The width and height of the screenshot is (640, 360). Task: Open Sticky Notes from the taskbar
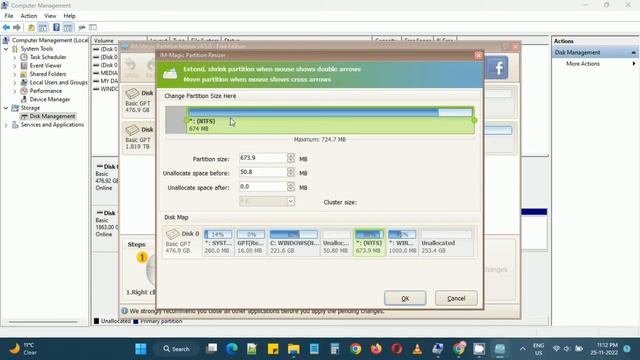[x=273, y=349]
